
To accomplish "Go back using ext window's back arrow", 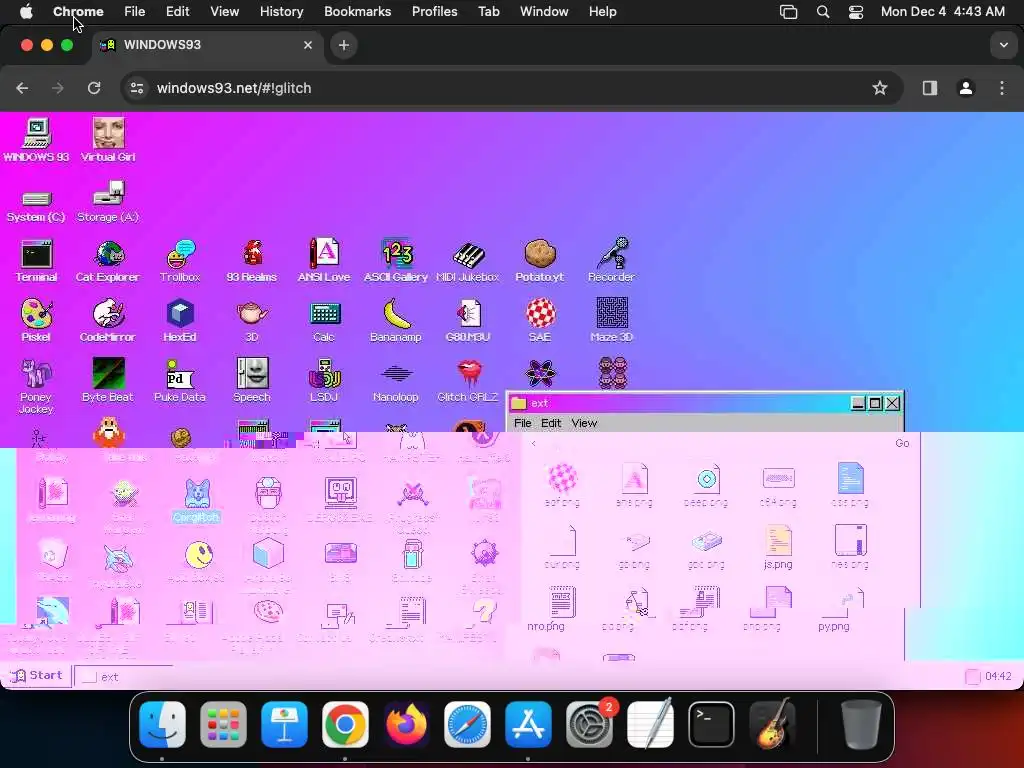I will click(x=534, y=444).
